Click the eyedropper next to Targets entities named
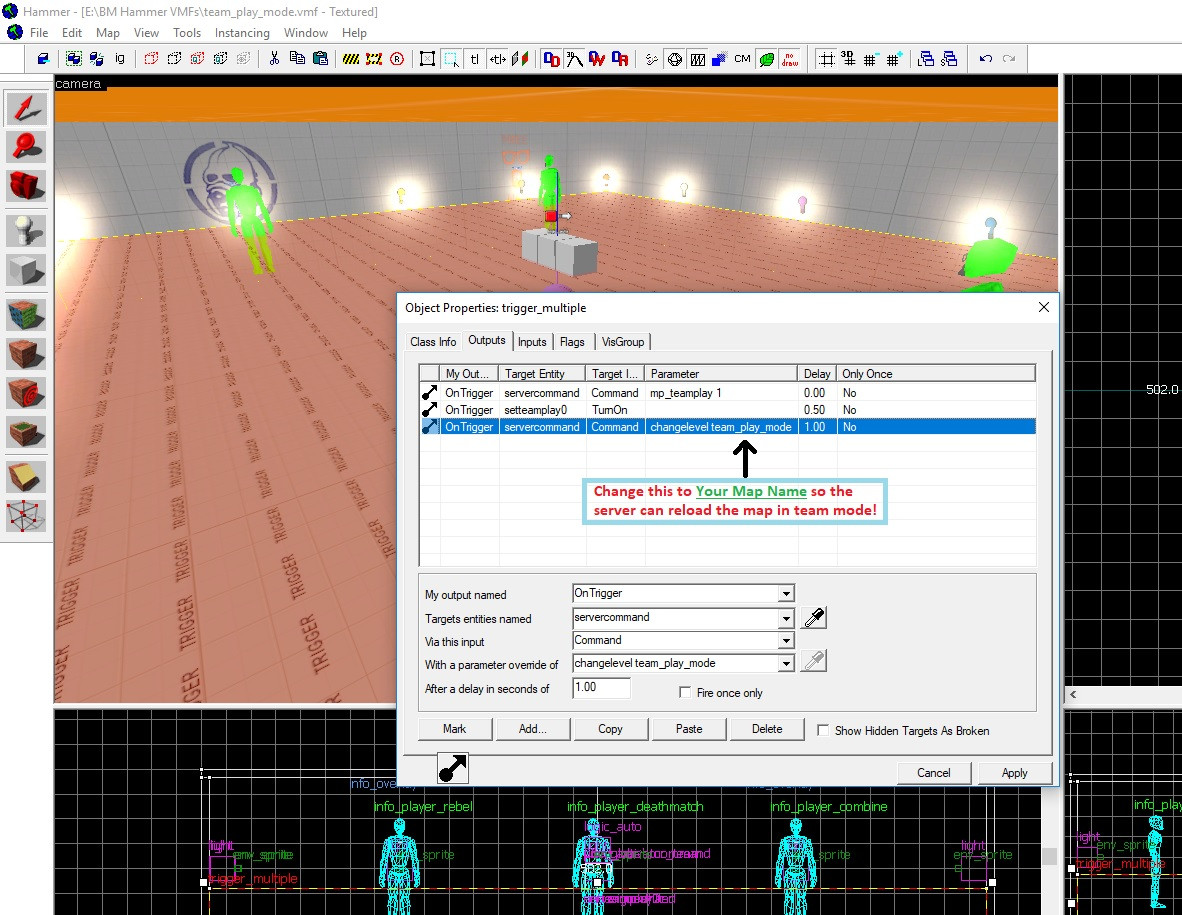Viewport: 1182px width, 915px height. click(814, 619)
